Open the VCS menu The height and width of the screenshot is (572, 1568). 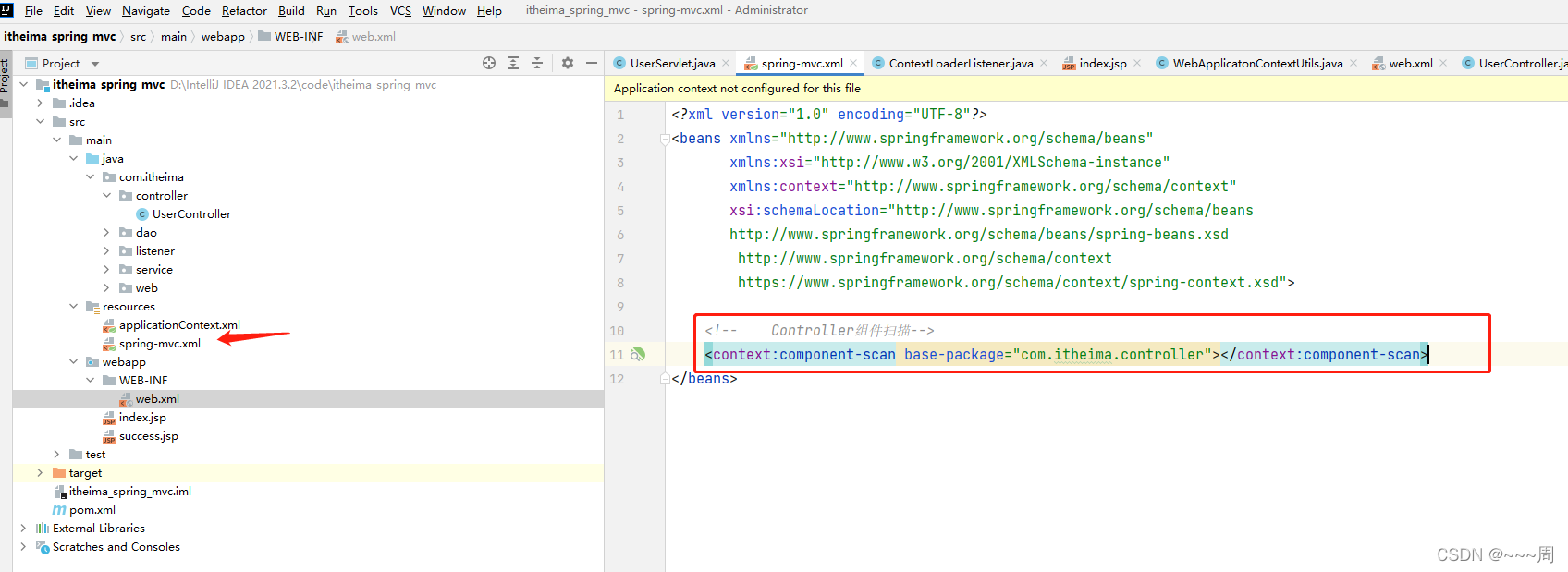pos(400,10)
